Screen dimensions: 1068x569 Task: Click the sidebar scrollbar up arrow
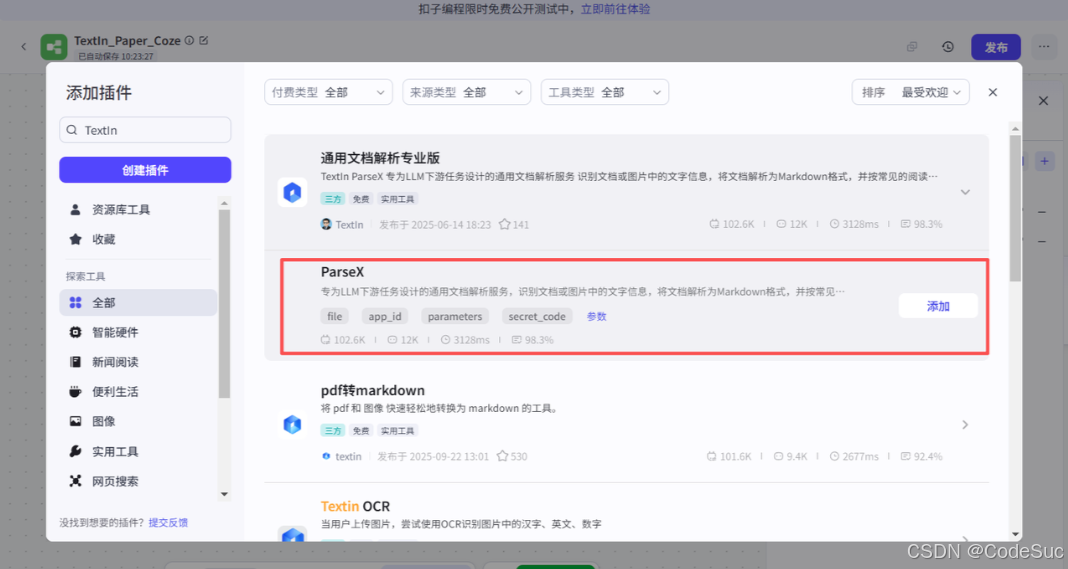(224, 203)
